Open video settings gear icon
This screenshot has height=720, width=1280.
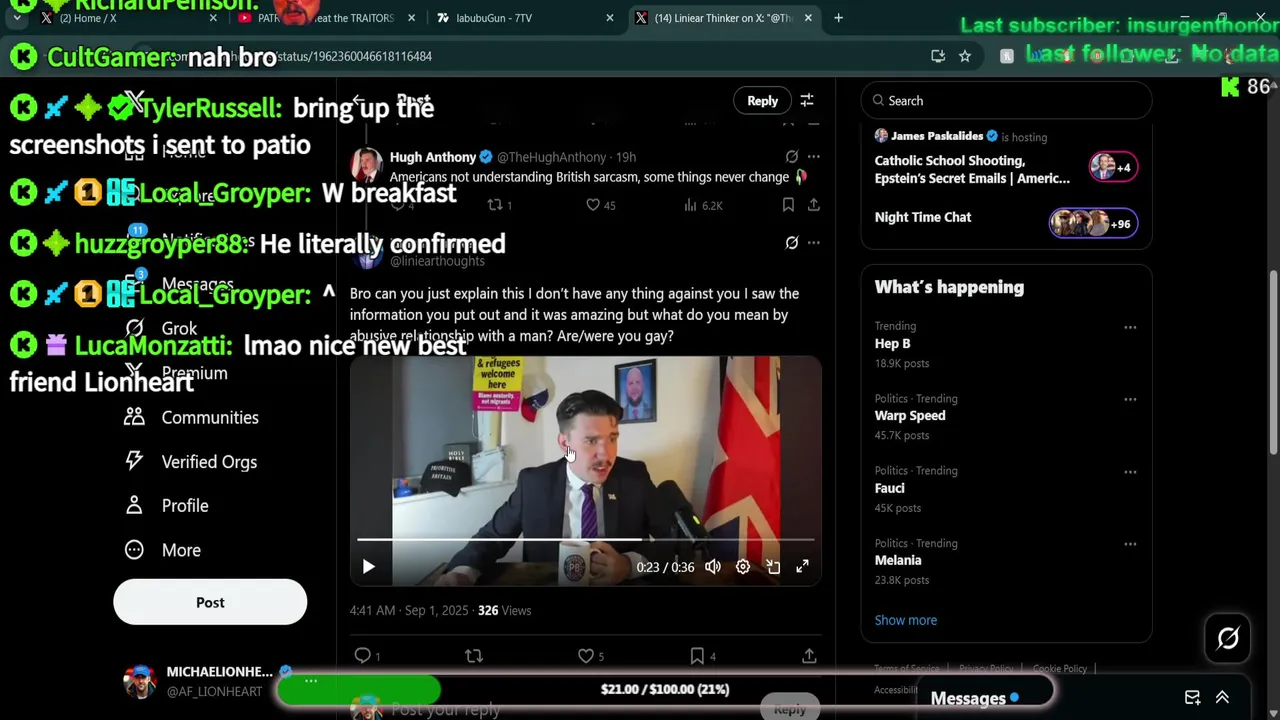coord(743,567)
